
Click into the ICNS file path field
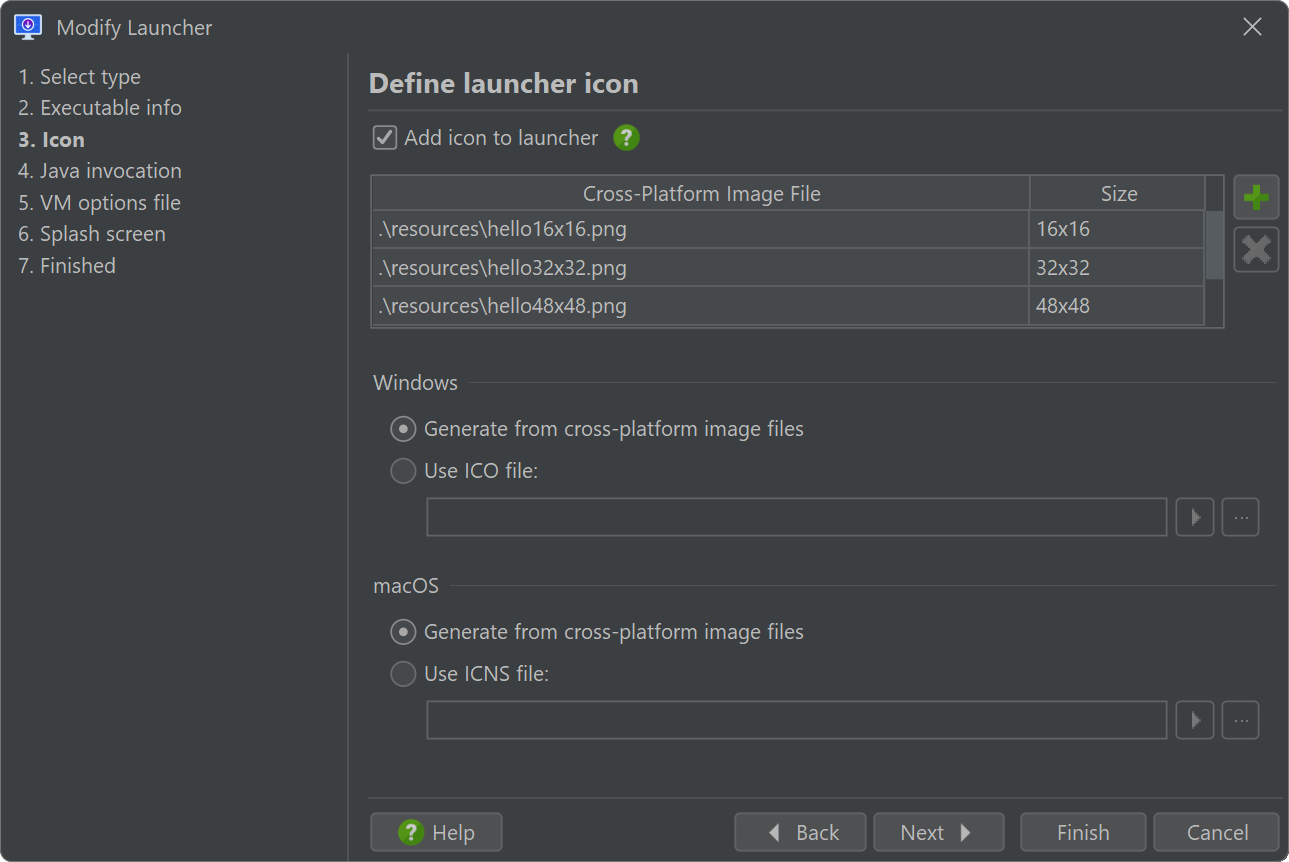pos(797,720)
